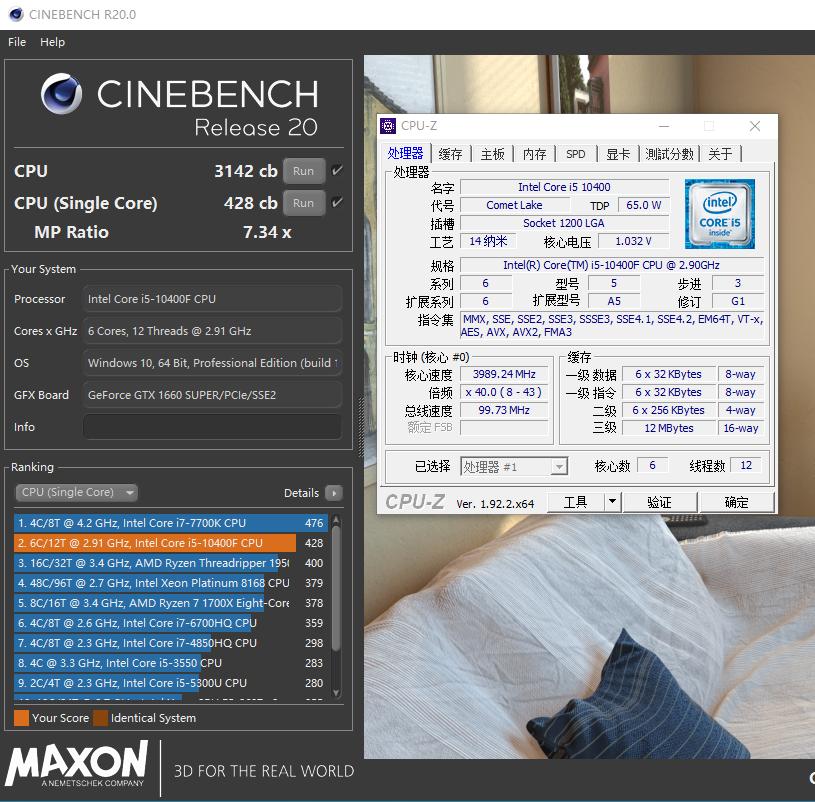The height and width of the screenshot is (802, 815).
Task: Toggle the CPU test checkbox
Action: pos(337,170)
